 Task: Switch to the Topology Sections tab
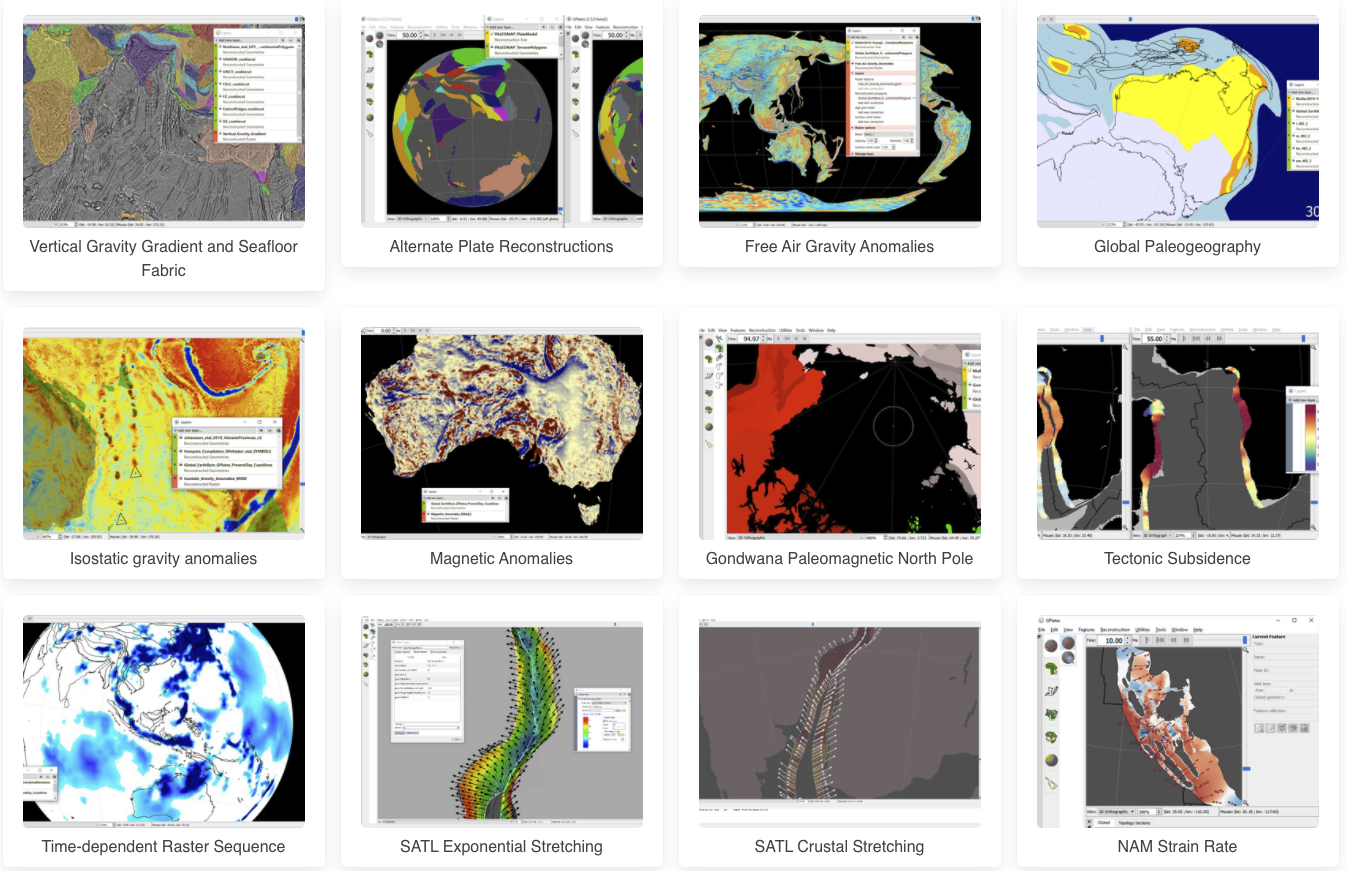tap(1135, 822)
